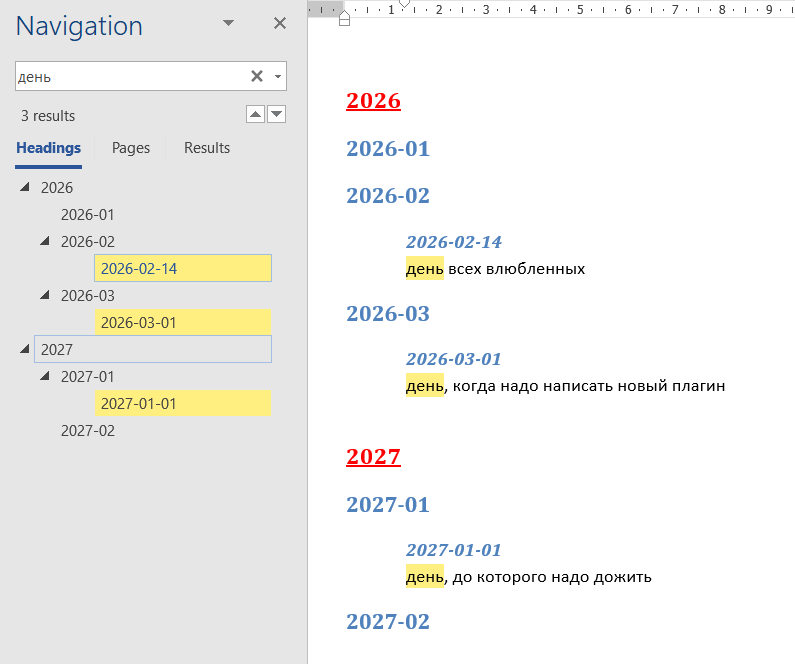
Task: Select the 2026-03-01 heading entry
Action: [x=139, y=323]
